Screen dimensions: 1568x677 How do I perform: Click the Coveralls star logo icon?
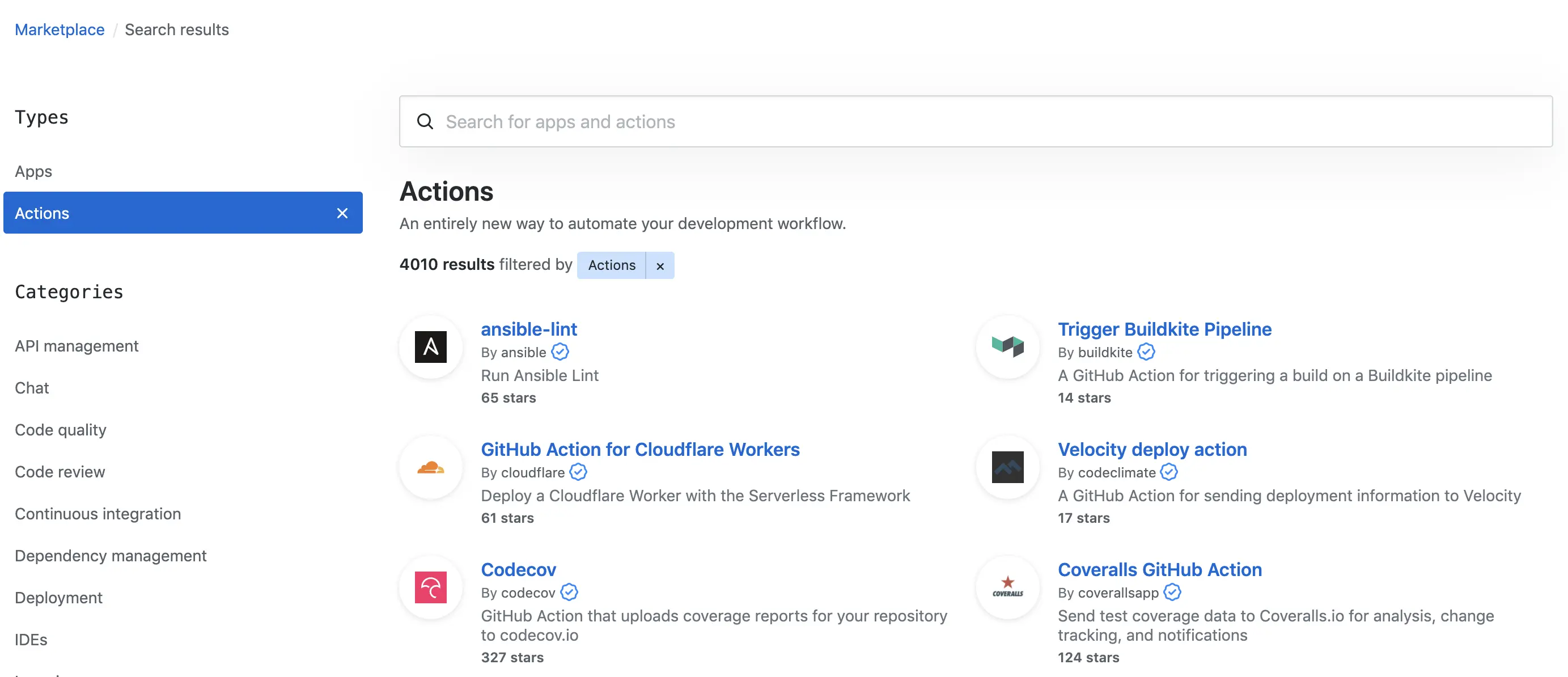1007,587
